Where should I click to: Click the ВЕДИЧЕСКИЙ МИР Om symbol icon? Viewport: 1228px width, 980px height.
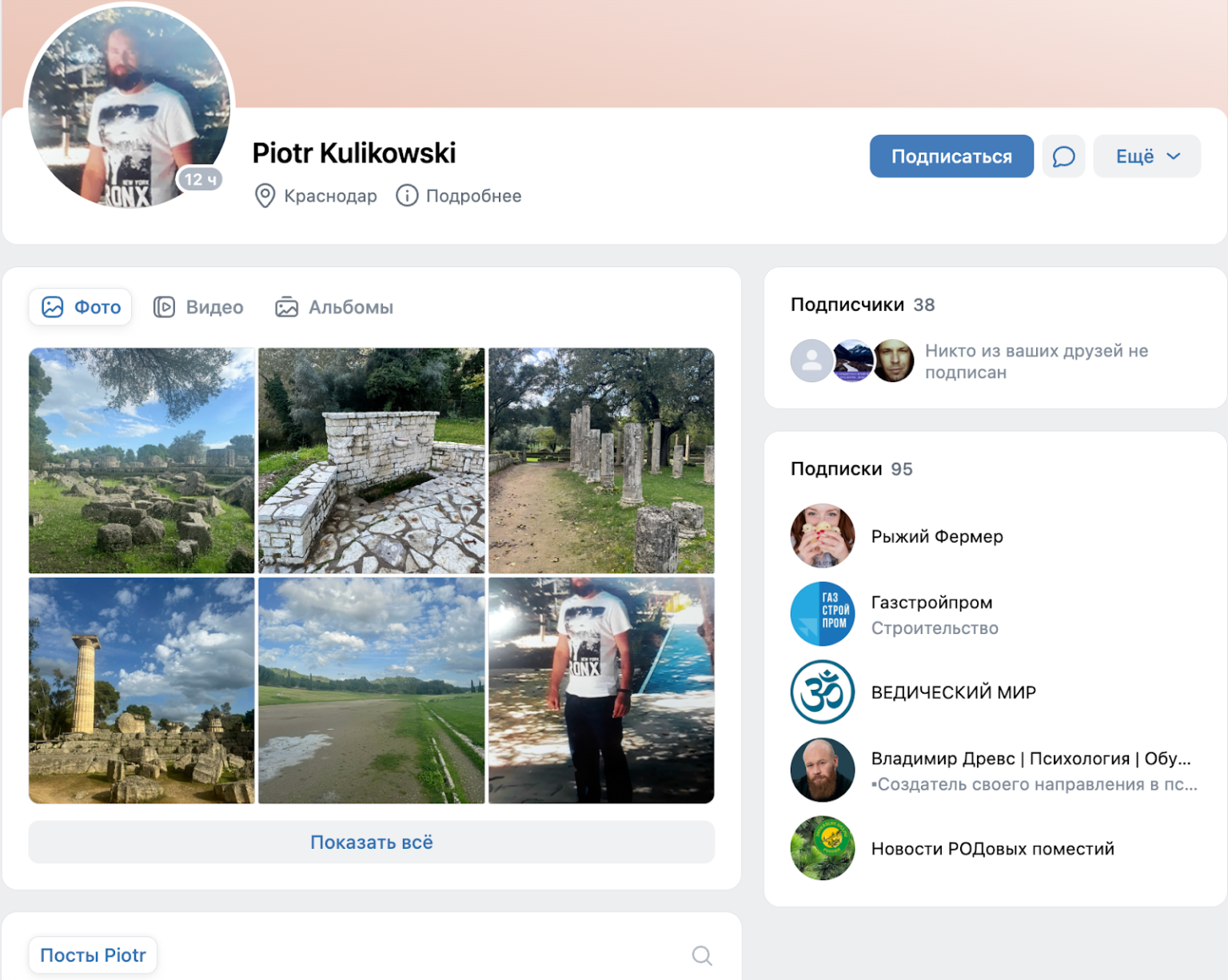coord(822,692)
